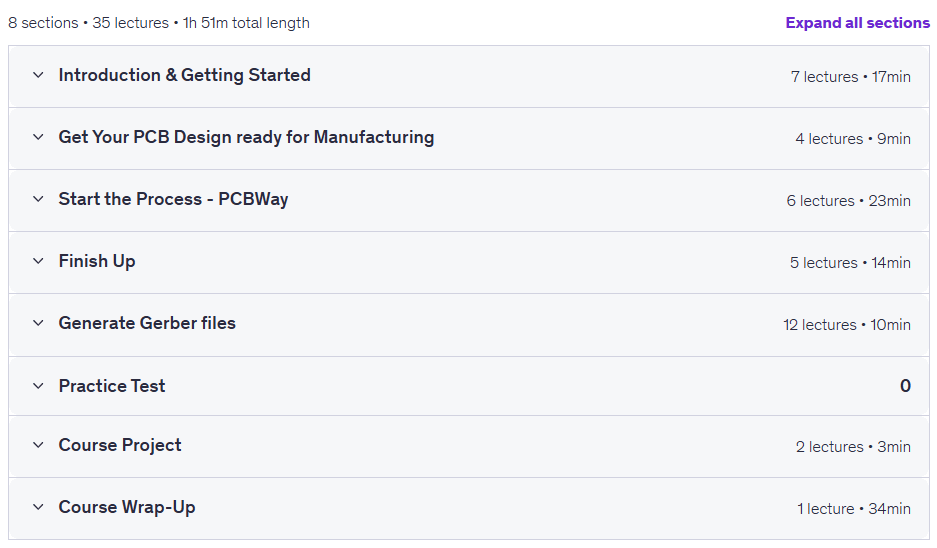Viewport: 937px width, 548px height.
Task: Open the Finish Up section title
Action: click(x=97, y=261)
